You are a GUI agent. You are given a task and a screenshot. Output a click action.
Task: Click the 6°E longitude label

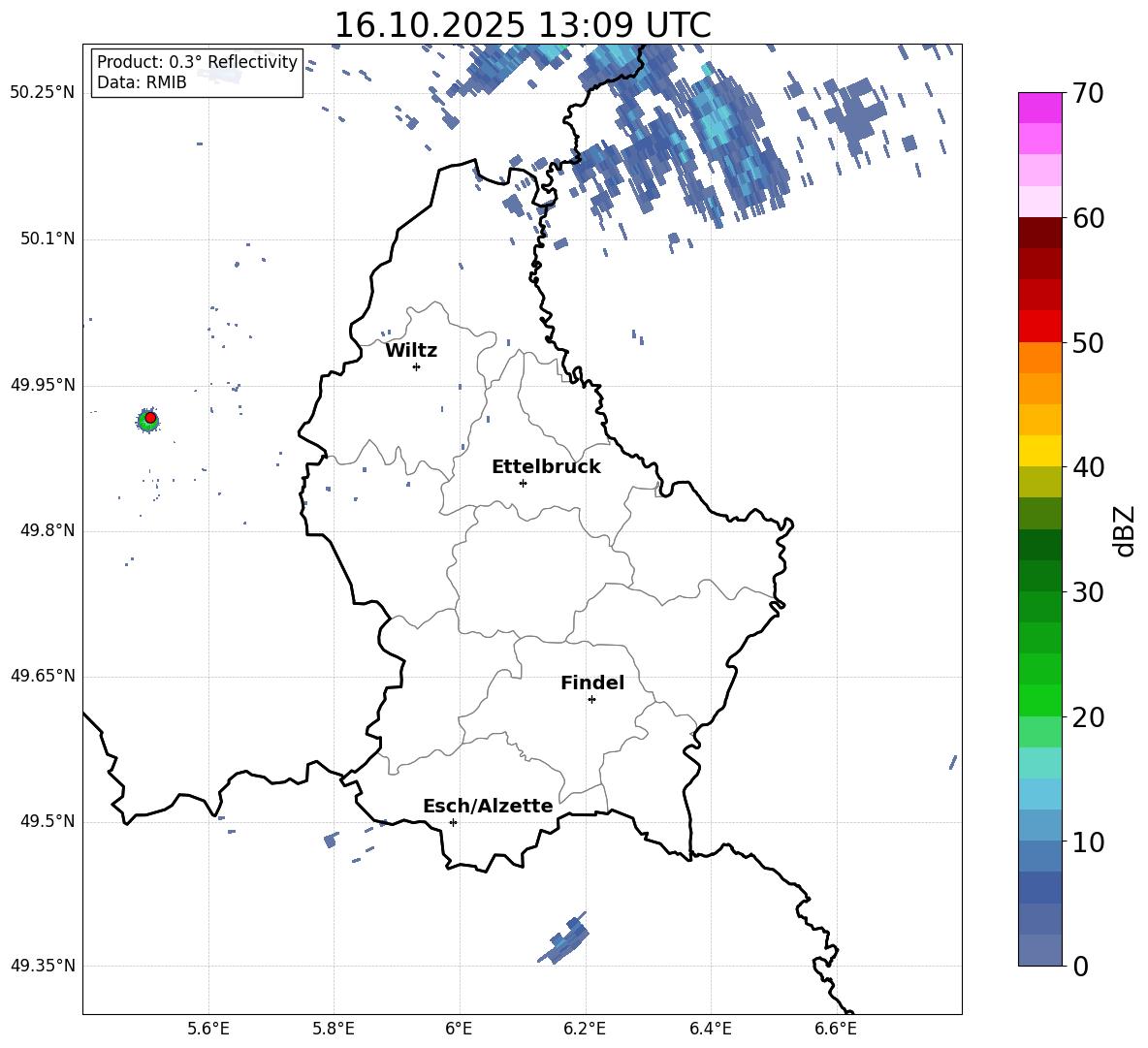point(459,1029)
